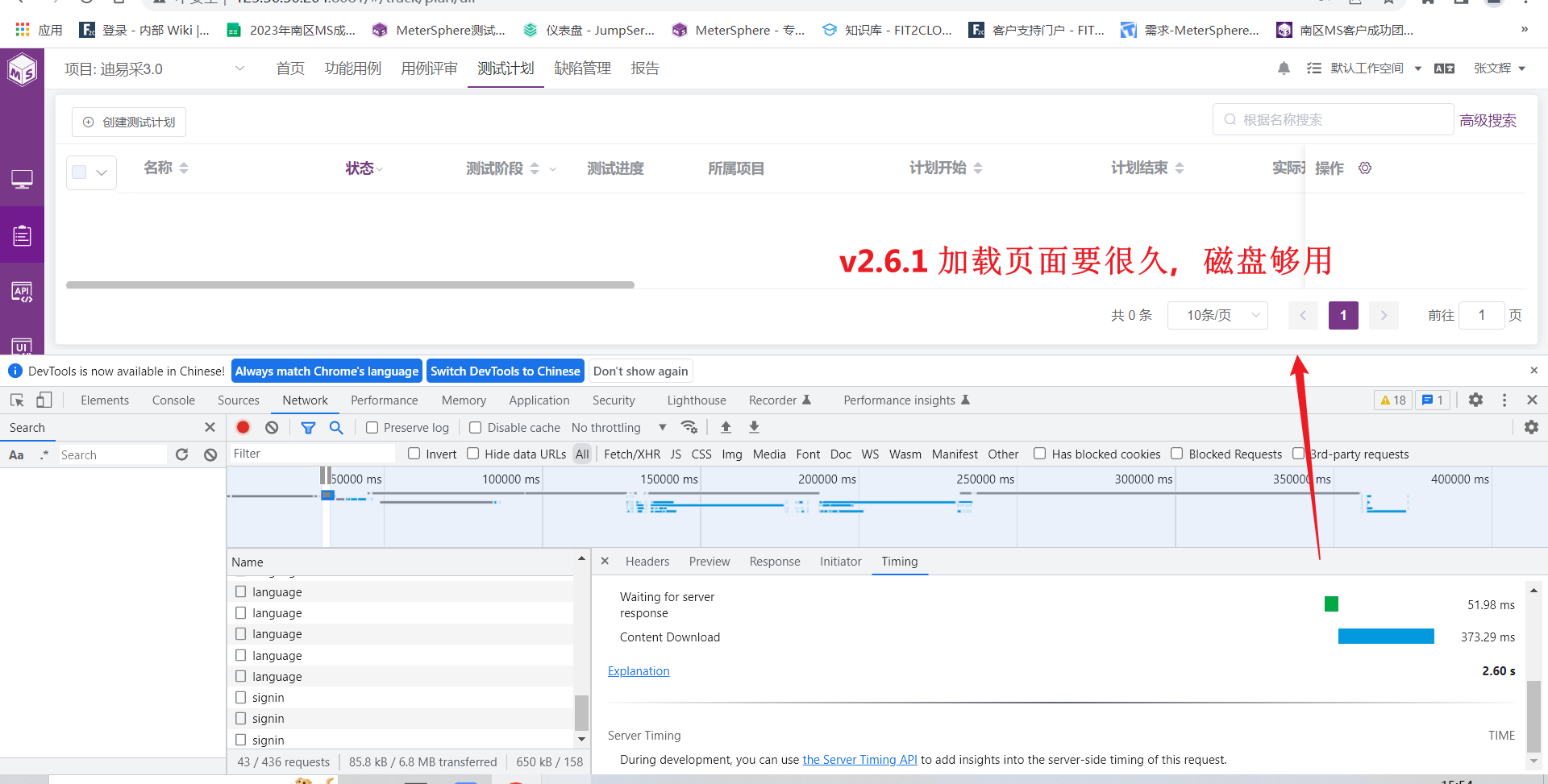Open network request filter funnel icon
This screenshot has width=1548, height=784.
pos(308,427)
